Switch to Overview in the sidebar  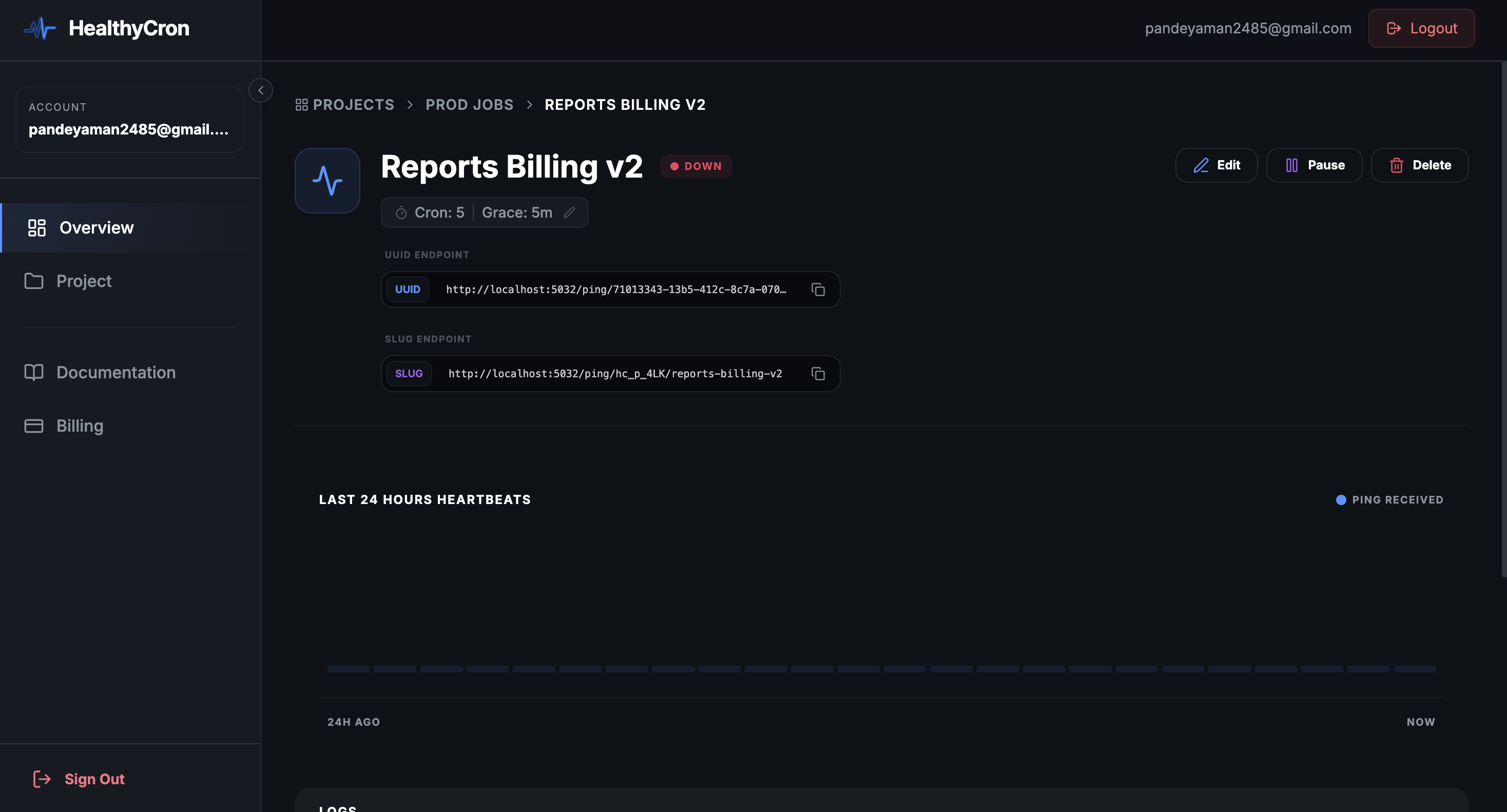pos(95,227)
